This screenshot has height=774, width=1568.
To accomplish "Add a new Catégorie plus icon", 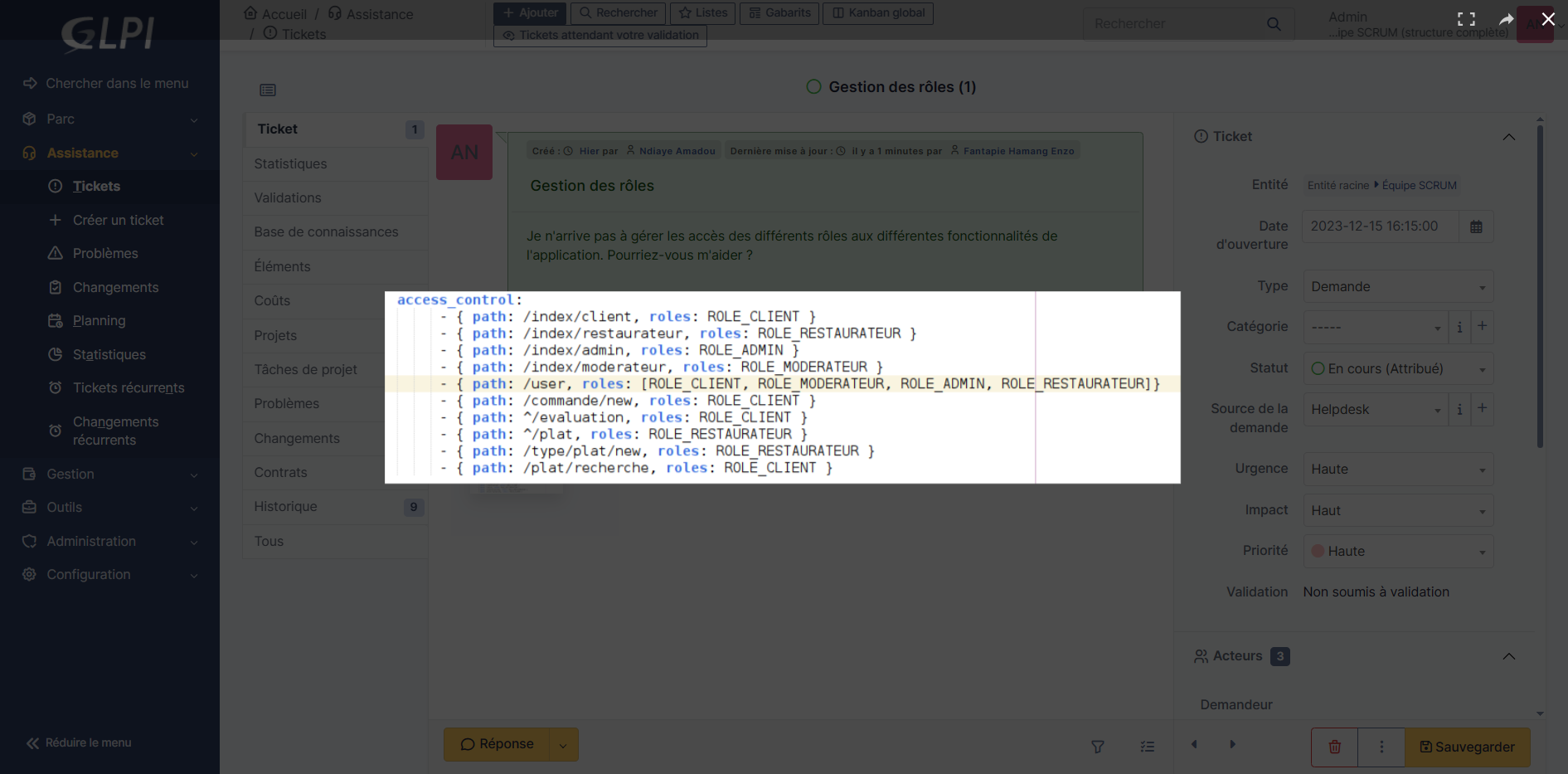I will 1482,327.
